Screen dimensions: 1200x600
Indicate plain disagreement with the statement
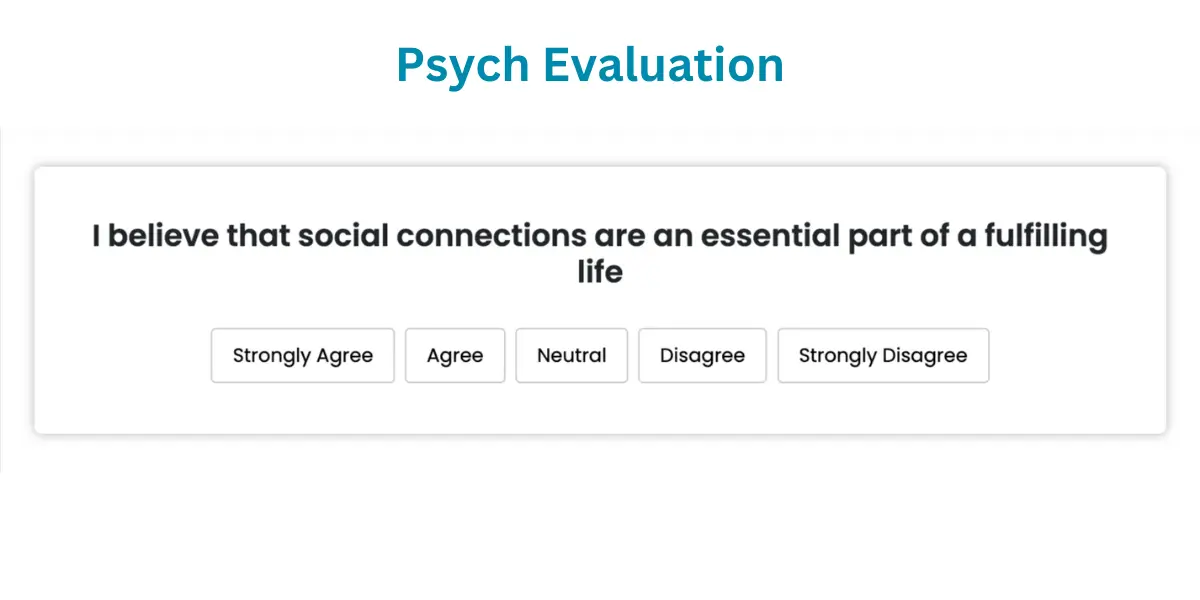coord(702,355)
